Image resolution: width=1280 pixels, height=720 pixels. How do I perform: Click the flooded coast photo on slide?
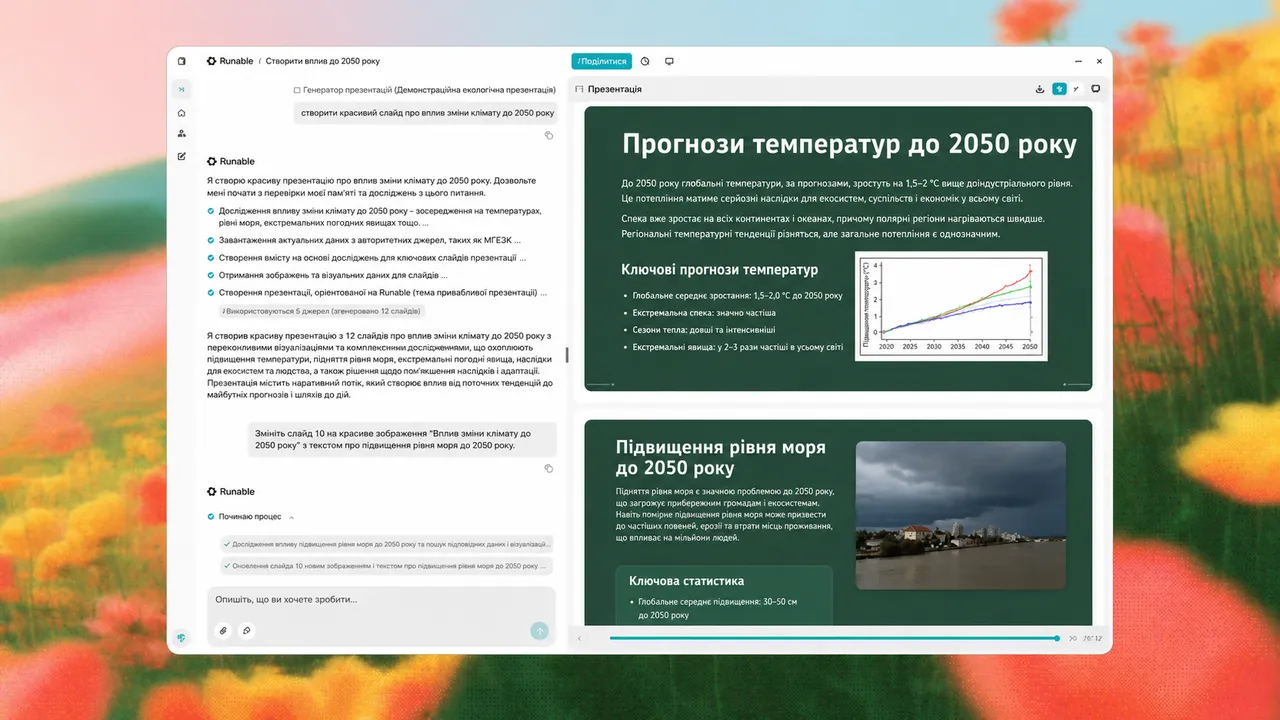(x=961, y=515)
